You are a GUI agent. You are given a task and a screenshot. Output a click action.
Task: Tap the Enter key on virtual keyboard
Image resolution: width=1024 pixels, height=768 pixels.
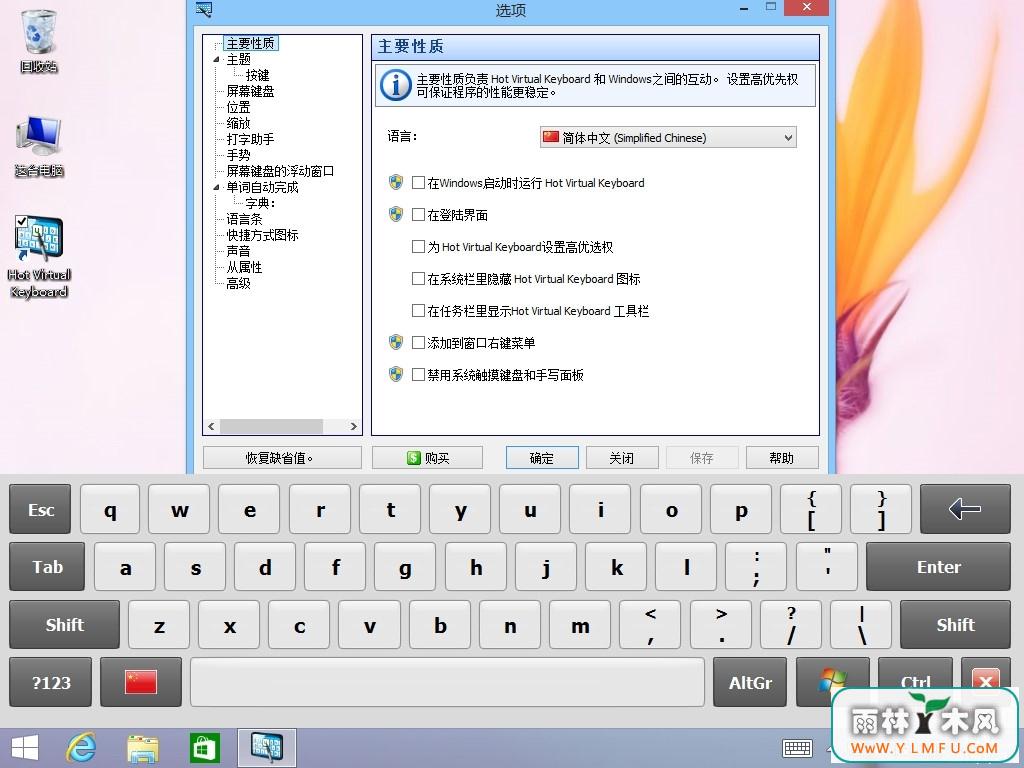click(x=938, y=566)
